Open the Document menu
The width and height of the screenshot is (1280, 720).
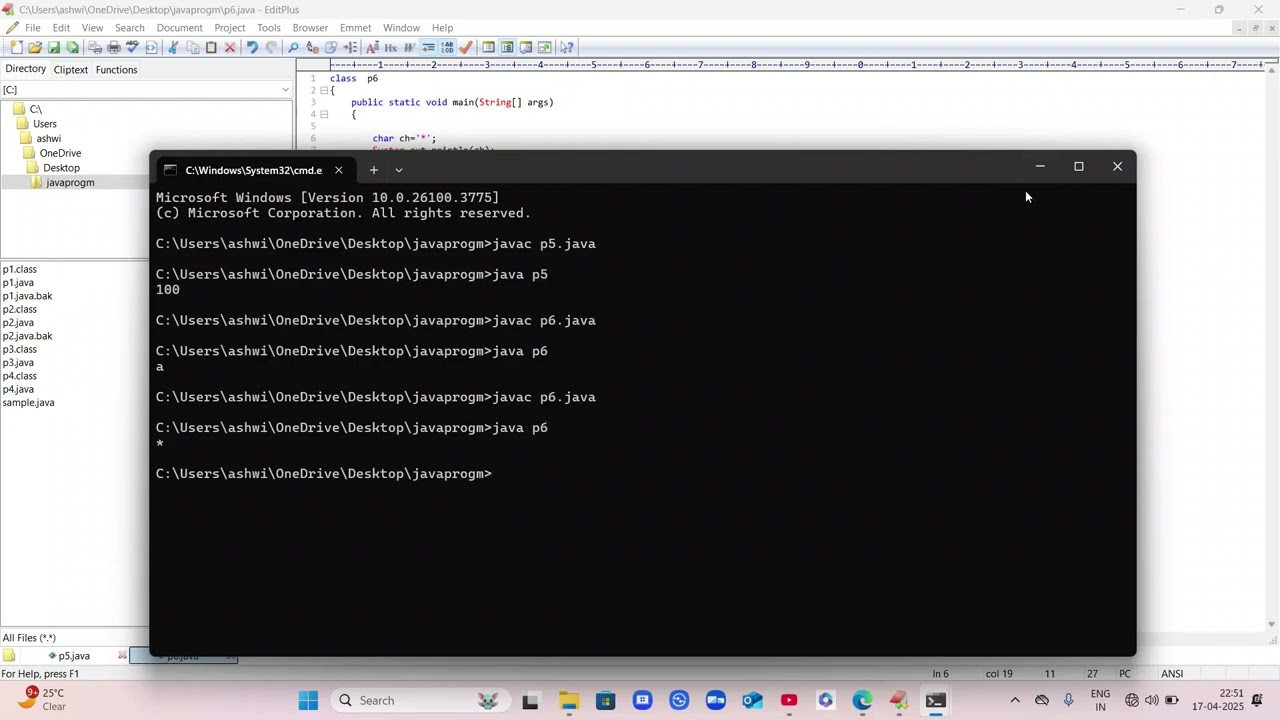179,28
